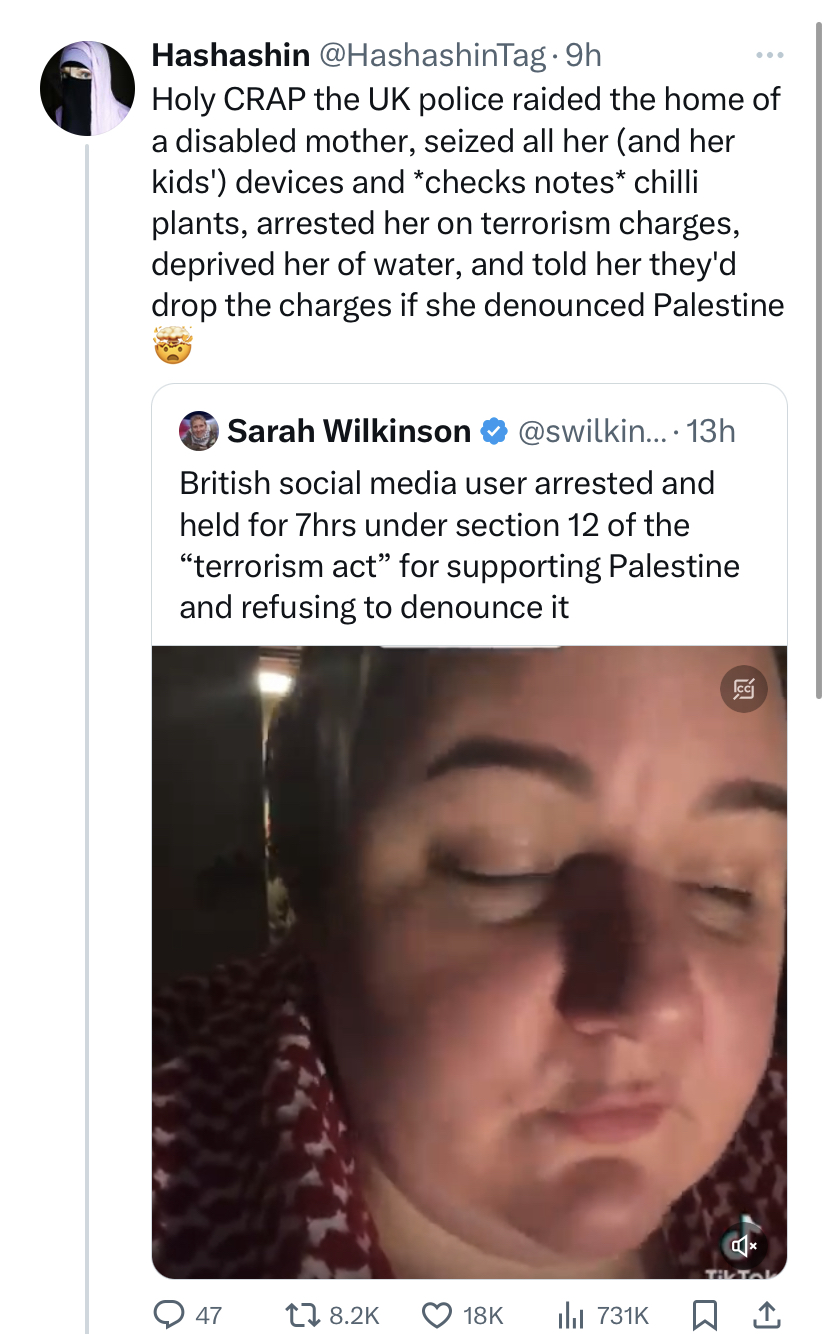Open quoted tweet text about section 12
The width and height of the screenshot is (828, 1334).
tap(459, 545)
